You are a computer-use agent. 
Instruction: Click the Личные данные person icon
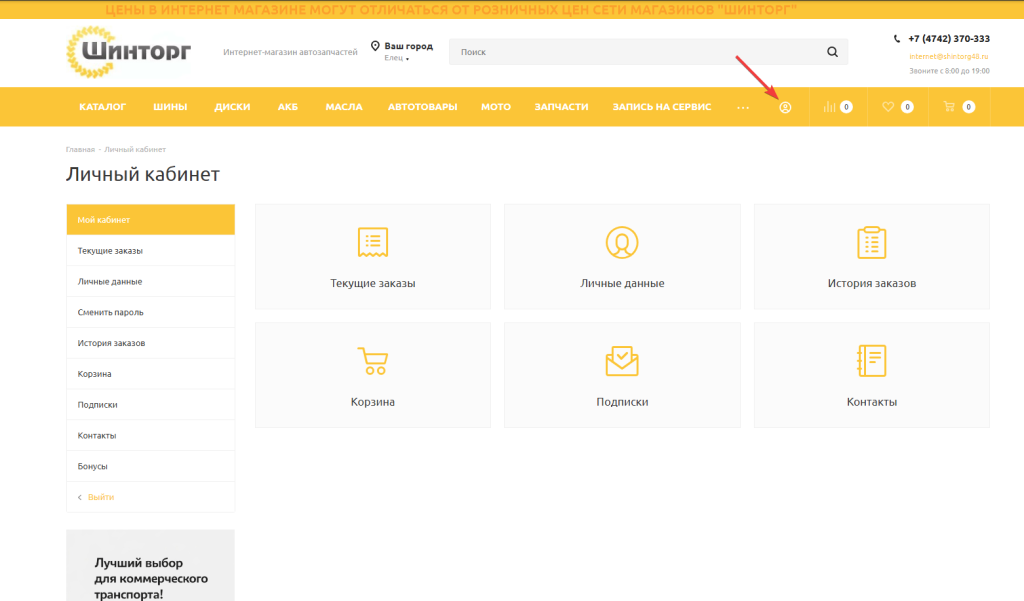(x=622, y=242)
